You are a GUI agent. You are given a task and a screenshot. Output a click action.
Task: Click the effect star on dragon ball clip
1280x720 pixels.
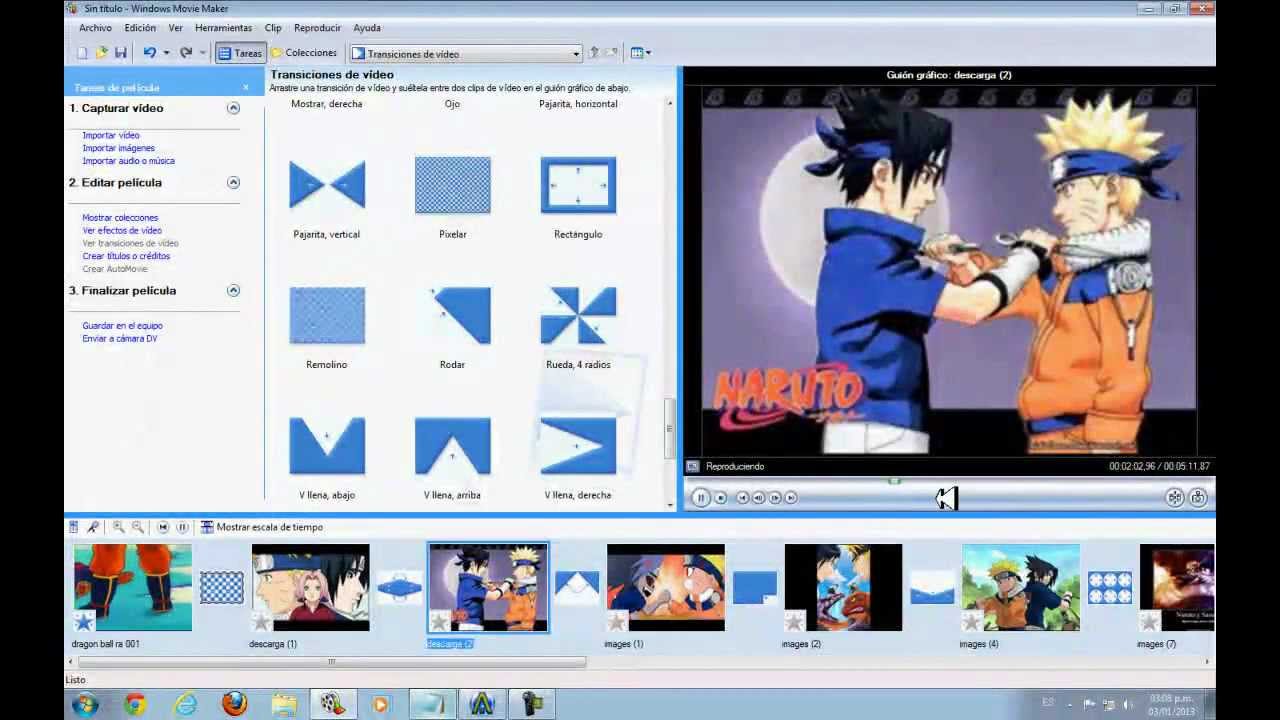click(x=84, y=622)
